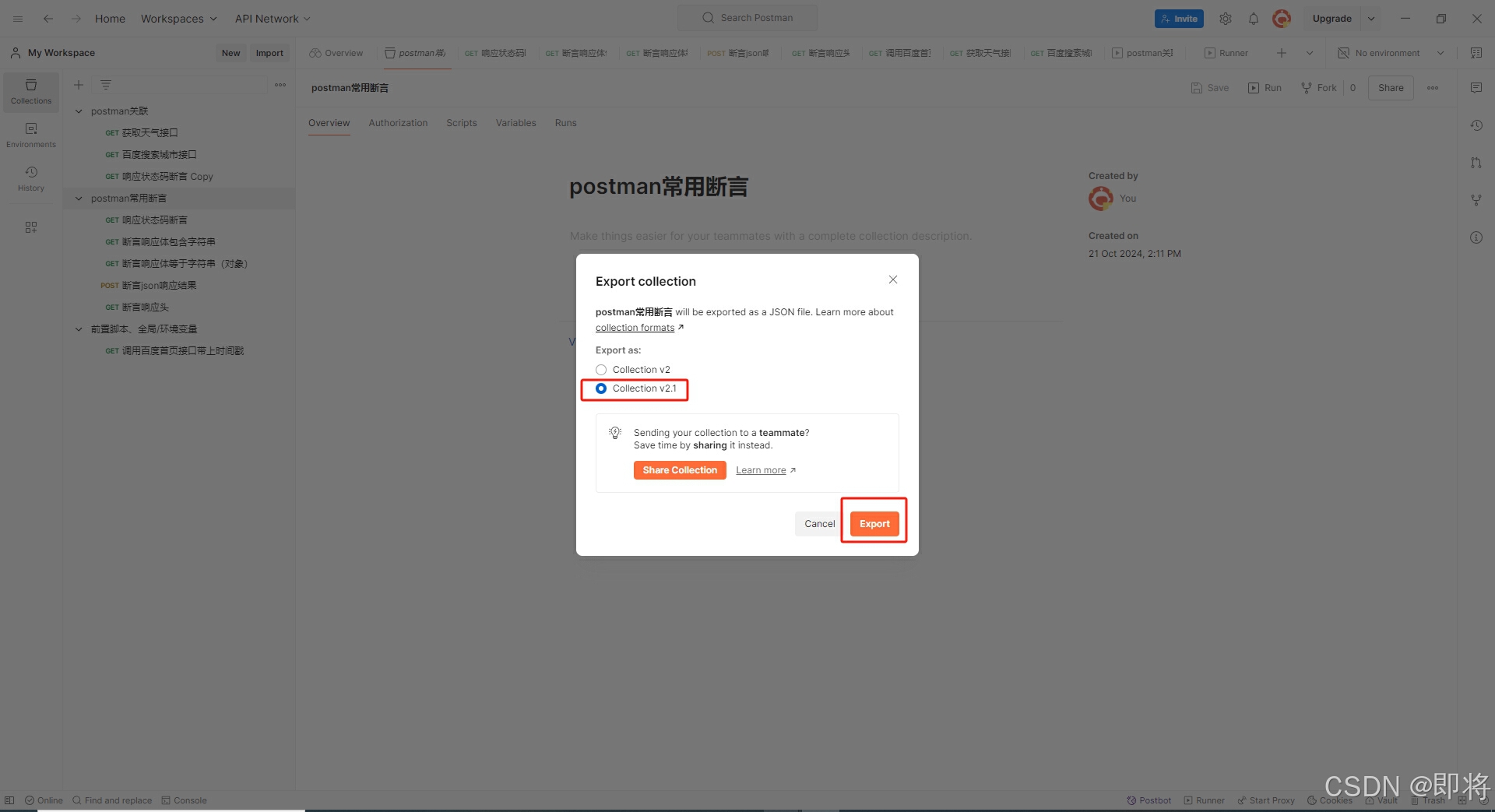Switch to the Runs tab

click(566, 123)
